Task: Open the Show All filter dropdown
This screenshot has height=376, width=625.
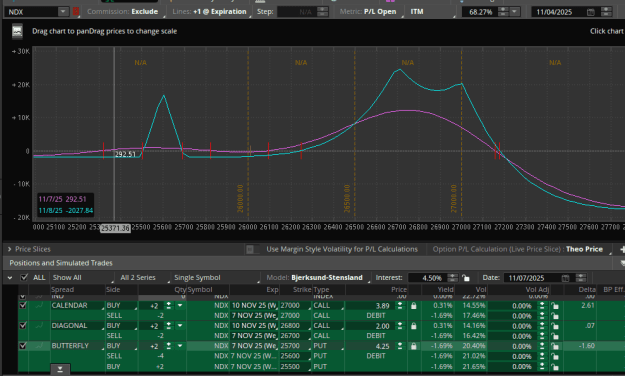Action: pos(83,278)
